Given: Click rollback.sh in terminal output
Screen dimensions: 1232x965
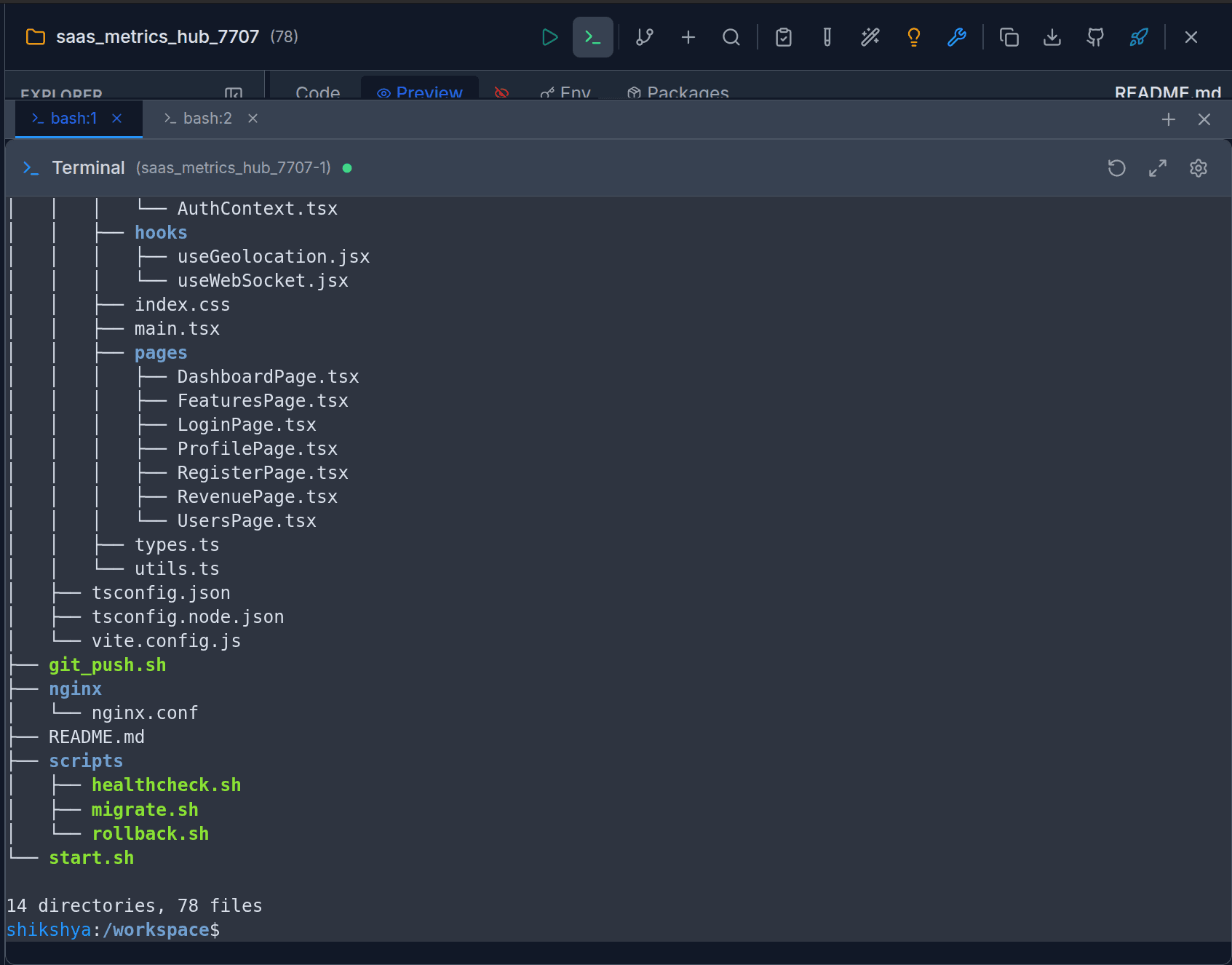Looking at the screenshot, I should (150, 834).
